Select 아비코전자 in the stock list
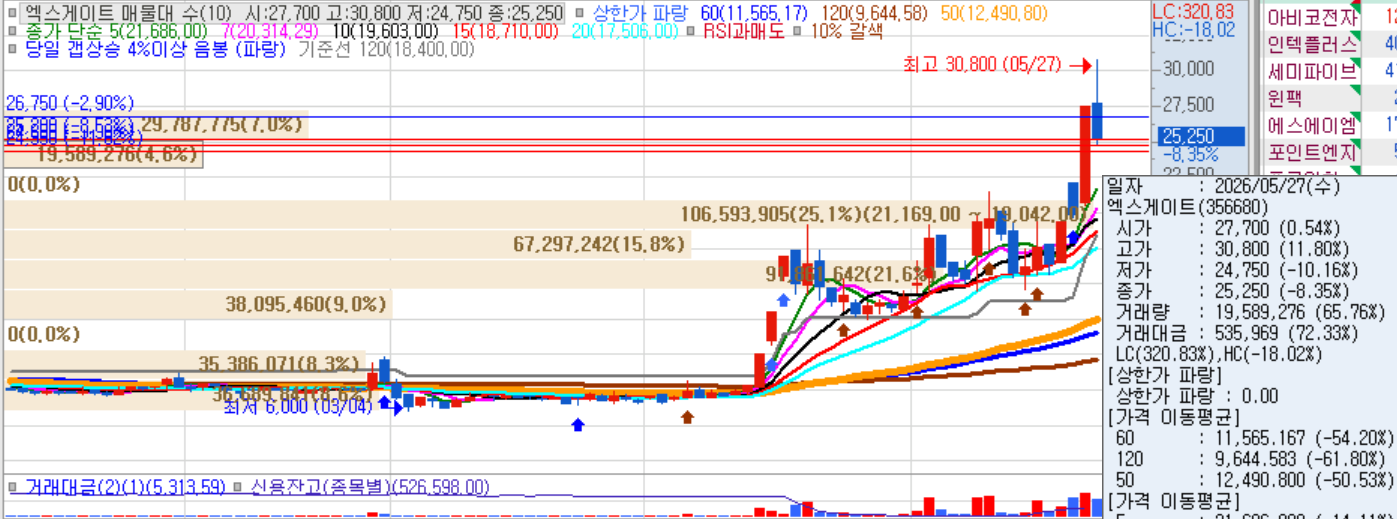The height and width of the screenshot is (519, 1397). 1313,17
